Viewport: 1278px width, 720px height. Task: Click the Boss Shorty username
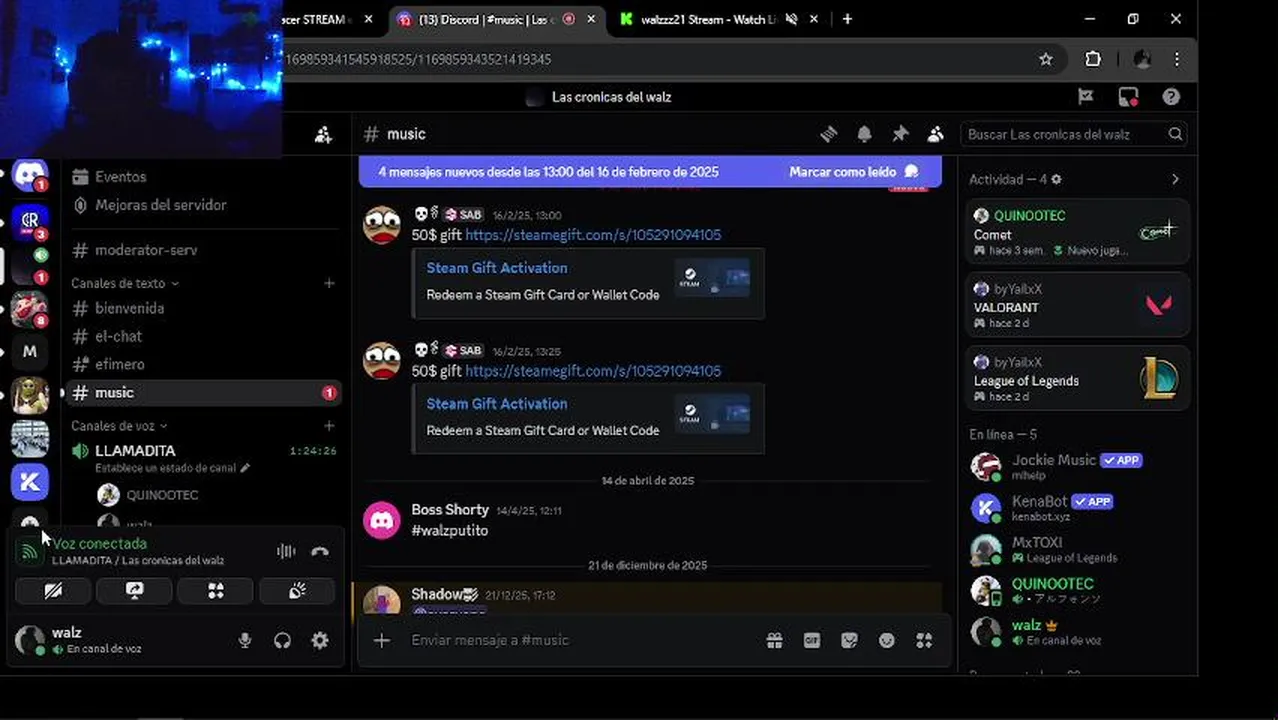click(450, 510)
